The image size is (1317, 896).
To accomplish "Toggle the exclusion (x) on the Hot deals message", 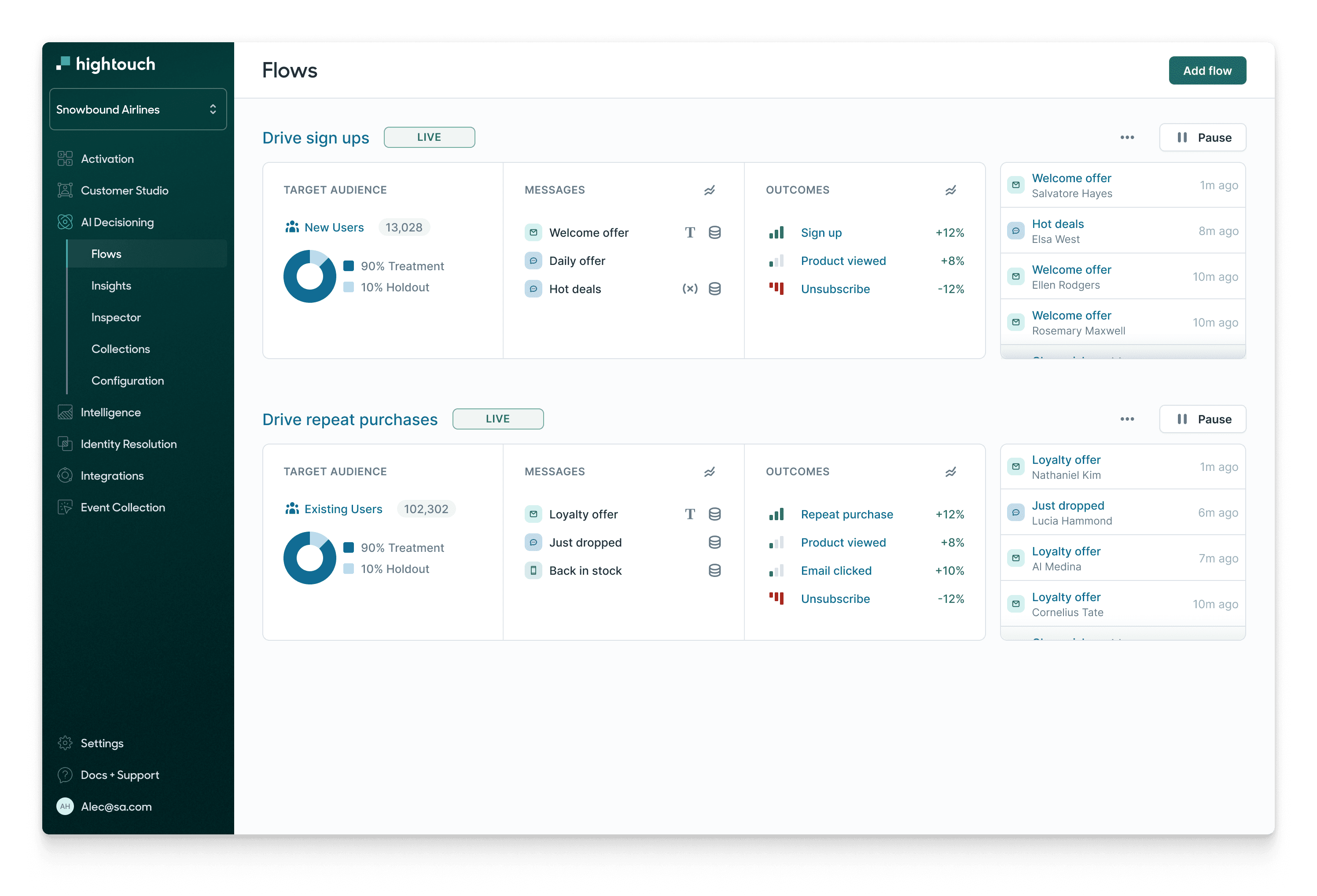I will (x=690, y=288).
